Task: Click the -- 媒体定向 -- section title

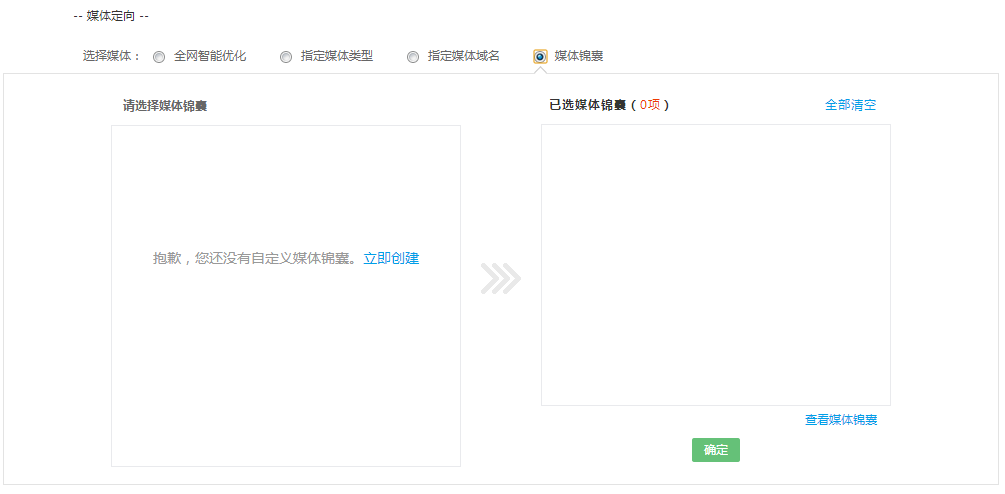Action: 111,16
